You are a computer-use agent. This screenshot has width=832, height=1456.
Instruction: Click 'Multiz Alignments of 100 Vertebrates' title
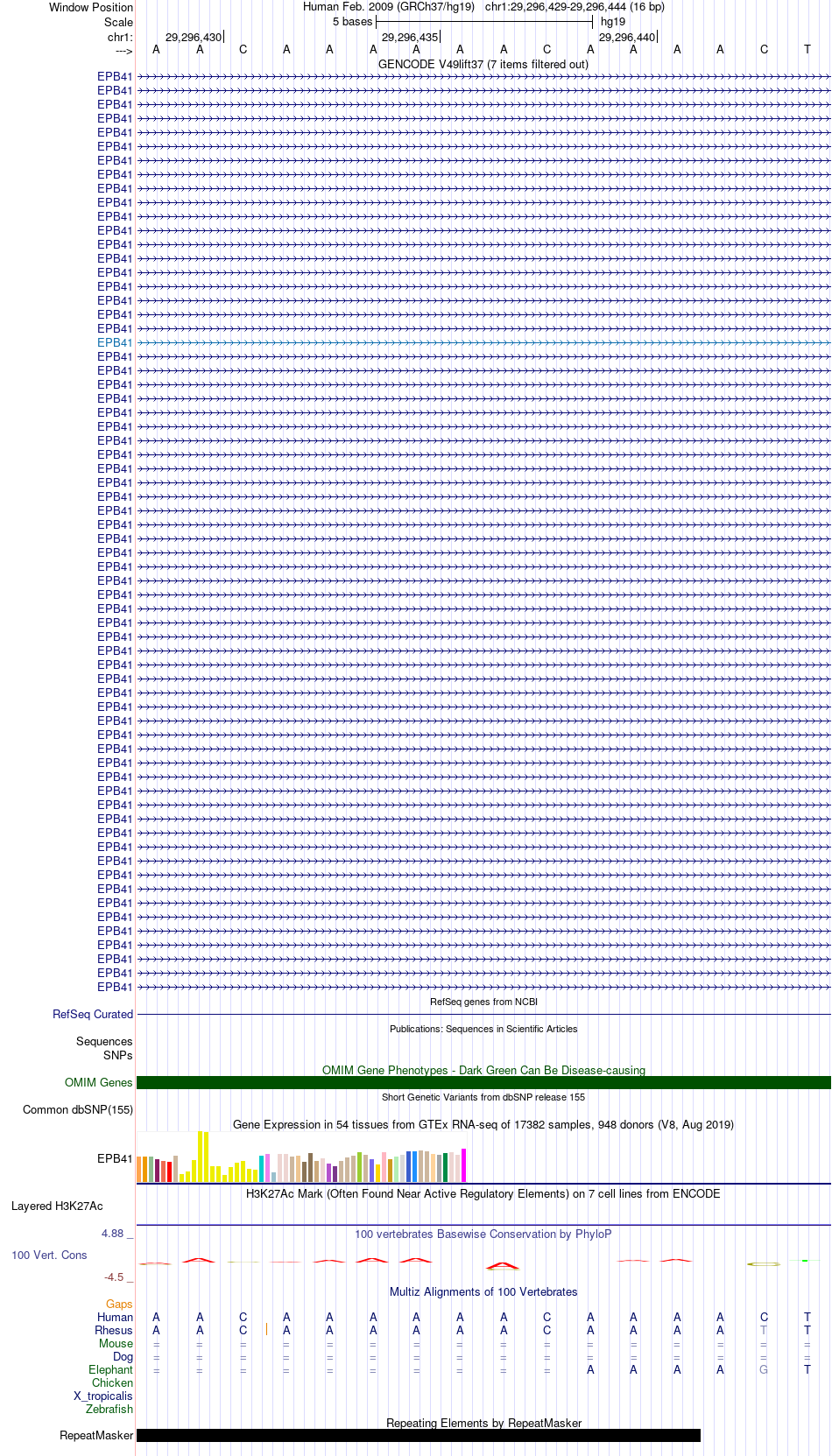(x=483, y=1291)
